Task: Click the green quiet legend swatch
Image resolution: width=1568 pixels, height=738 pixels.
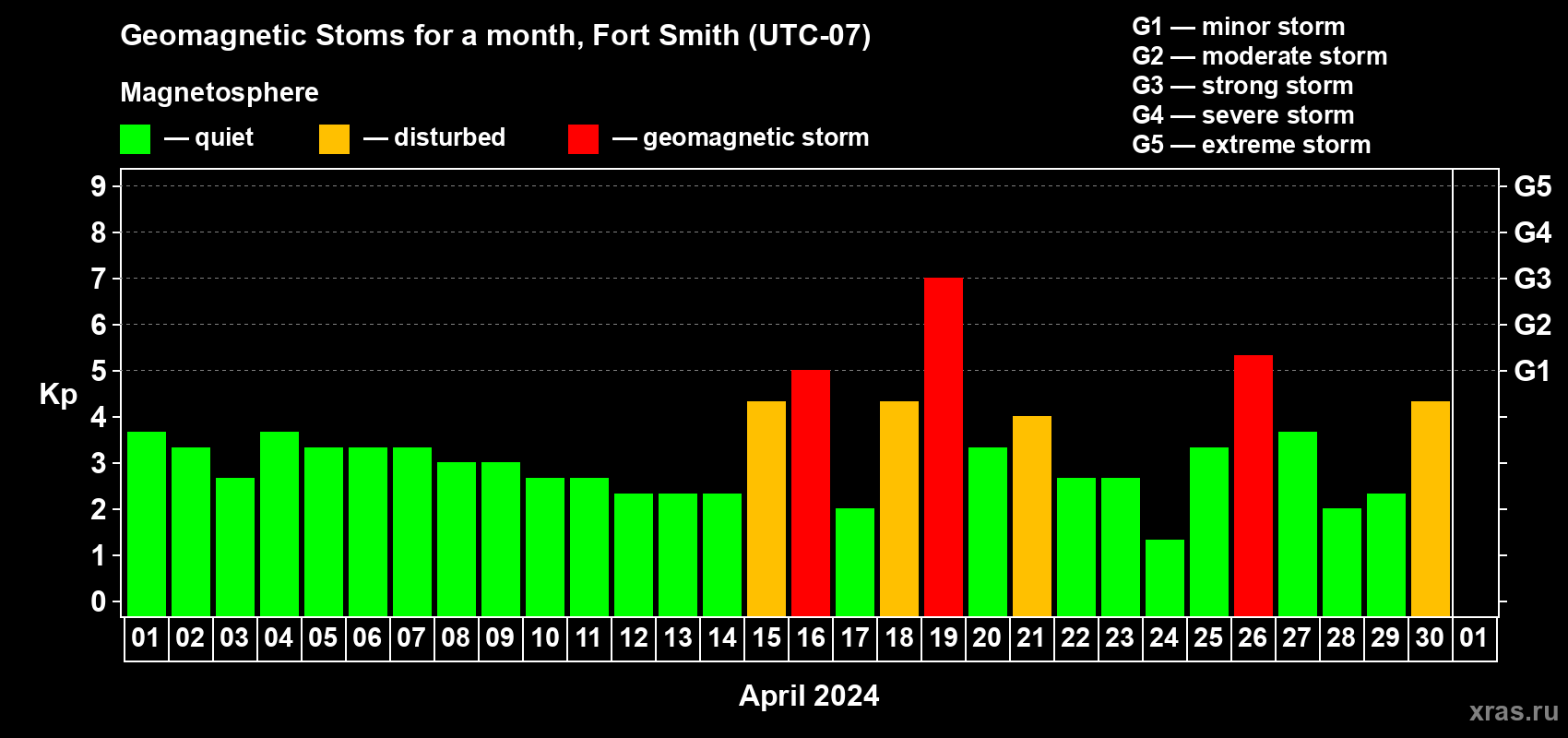Action: click(135, 139)
